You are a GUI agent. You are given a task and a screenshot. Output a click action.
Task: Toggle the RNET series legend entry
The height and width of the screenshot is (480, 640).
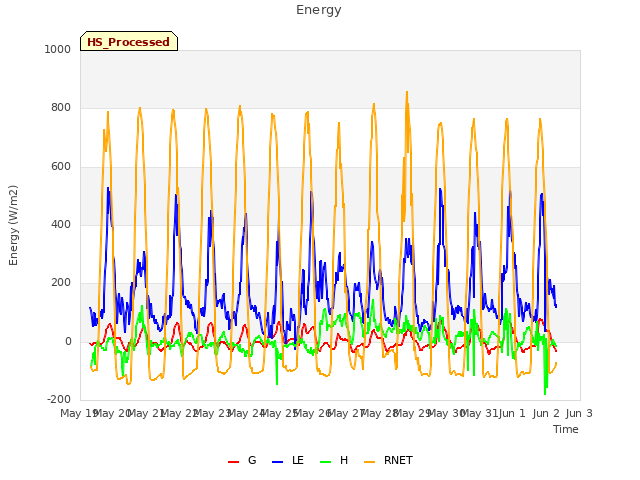pos(388,460)
